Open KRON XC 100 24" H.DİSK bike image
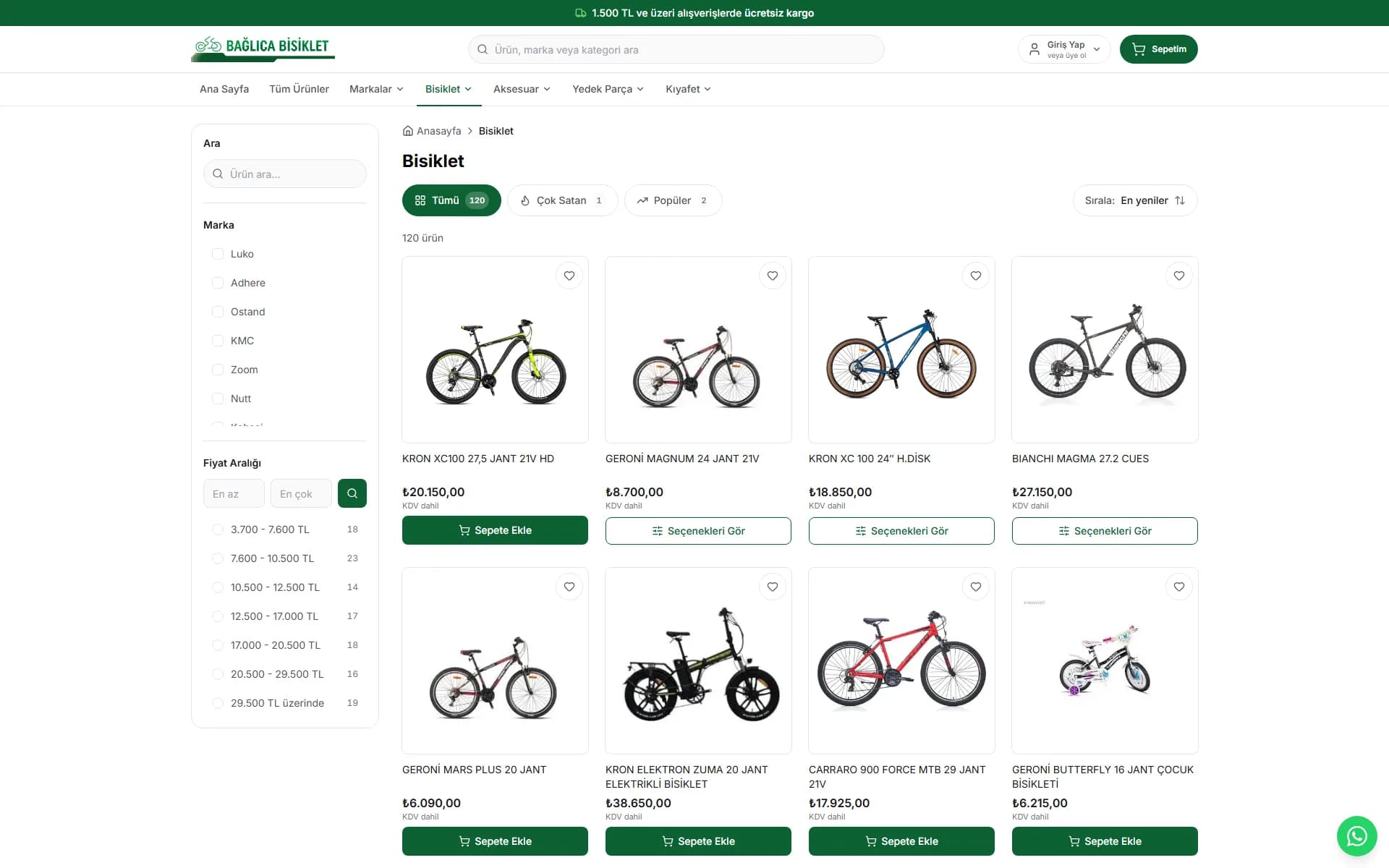The image size is (1389, 868). point(901,349)
